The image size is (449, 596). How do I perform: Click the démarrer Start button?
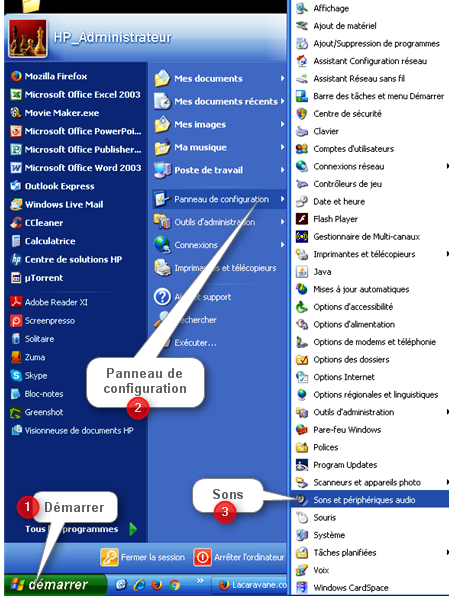tap(55, 585)
